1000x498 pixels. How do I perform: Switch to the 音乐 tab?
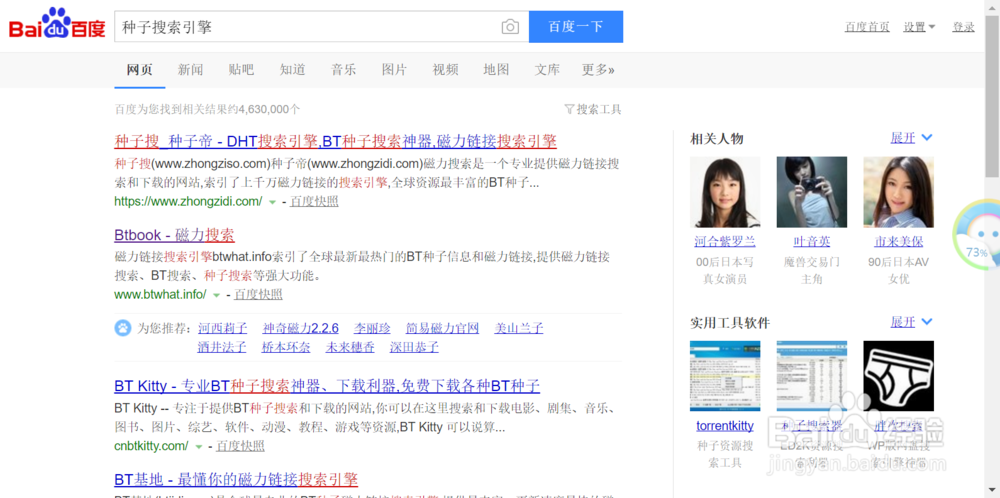343,70
